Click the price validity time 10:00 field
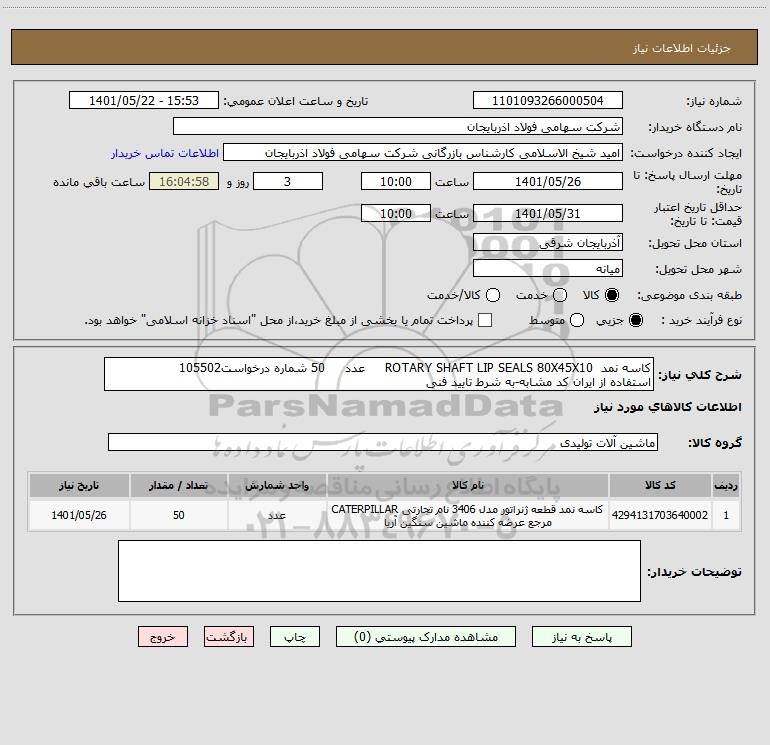Viewport: 770px width, 745px height. tap(396, 213)
